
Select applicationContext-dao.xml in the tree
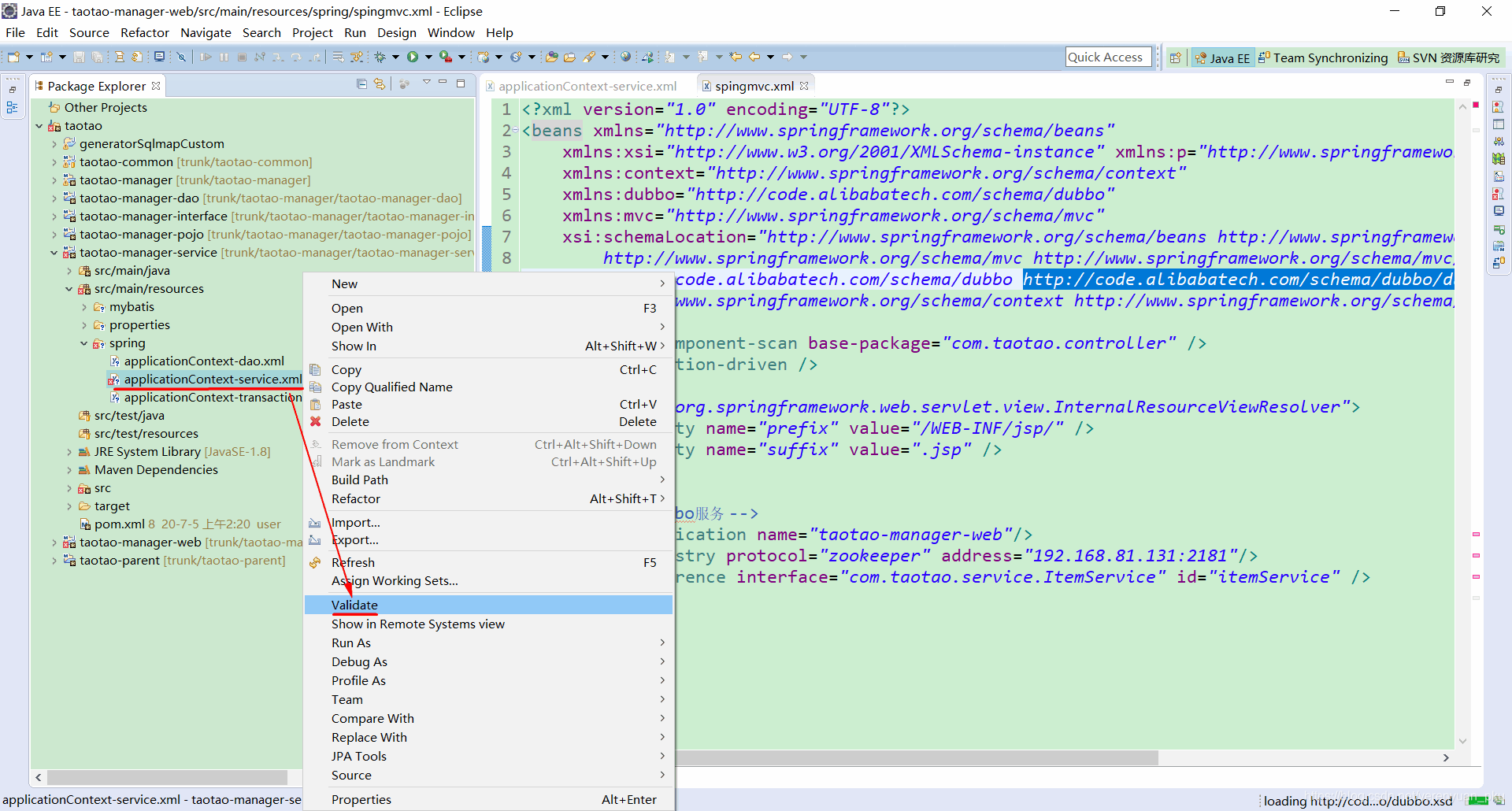coord(204,361)
